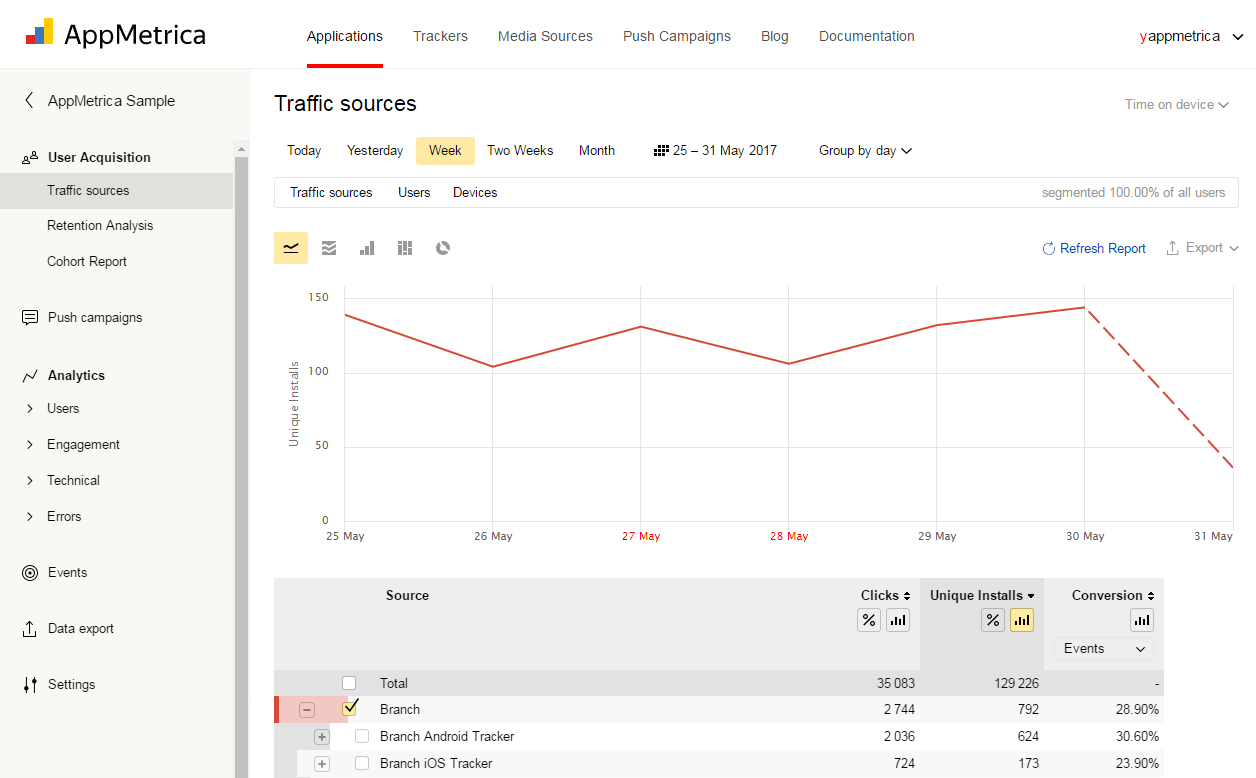
Task: Open Retention Analysis in sidebar
Action: [100, 226]
